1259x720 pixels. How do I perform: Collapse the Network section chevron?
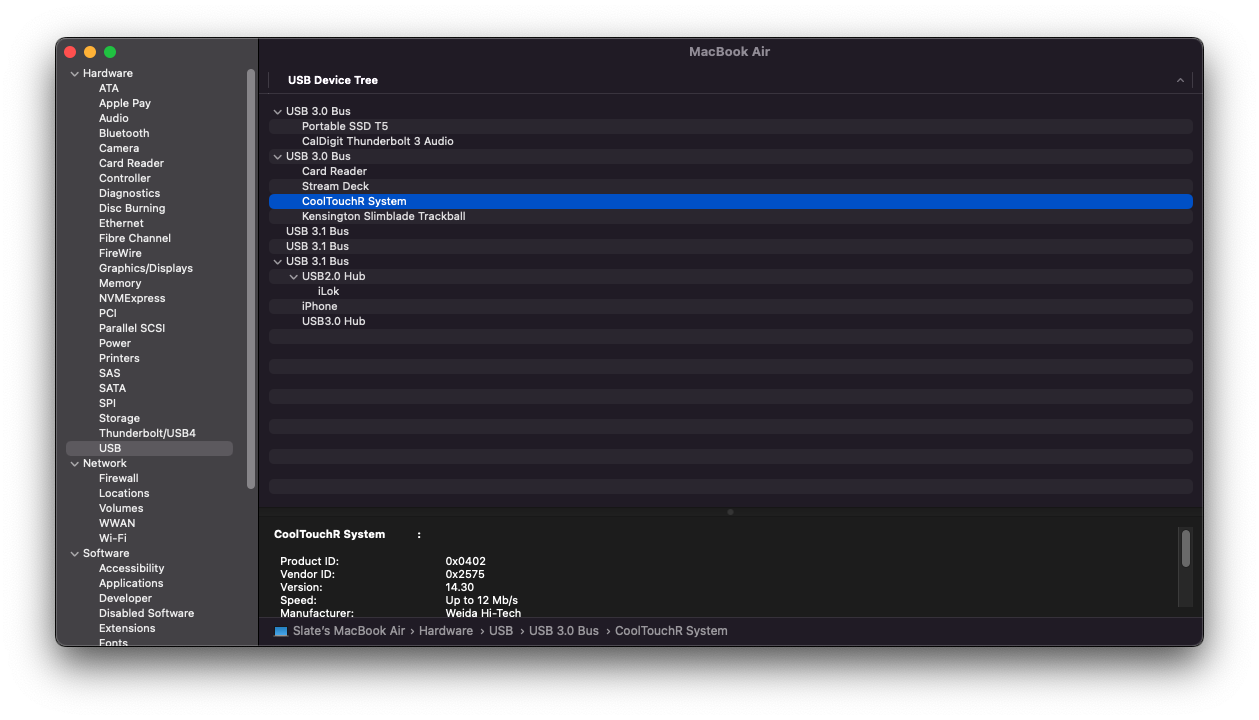coord(74,464)
